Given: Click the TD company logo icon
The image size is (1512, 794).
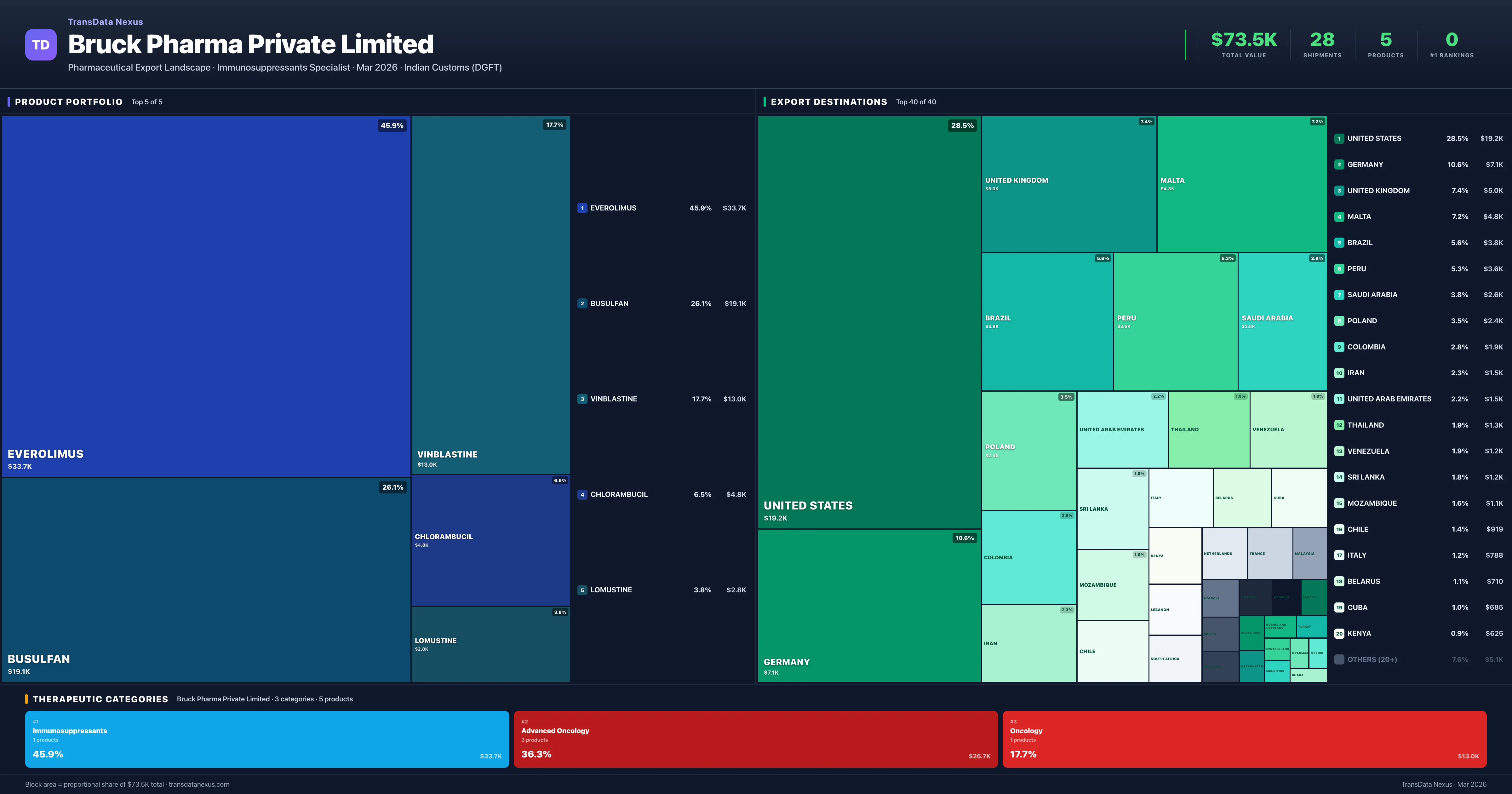Looking at the screenshot, I should pos(41,45).
